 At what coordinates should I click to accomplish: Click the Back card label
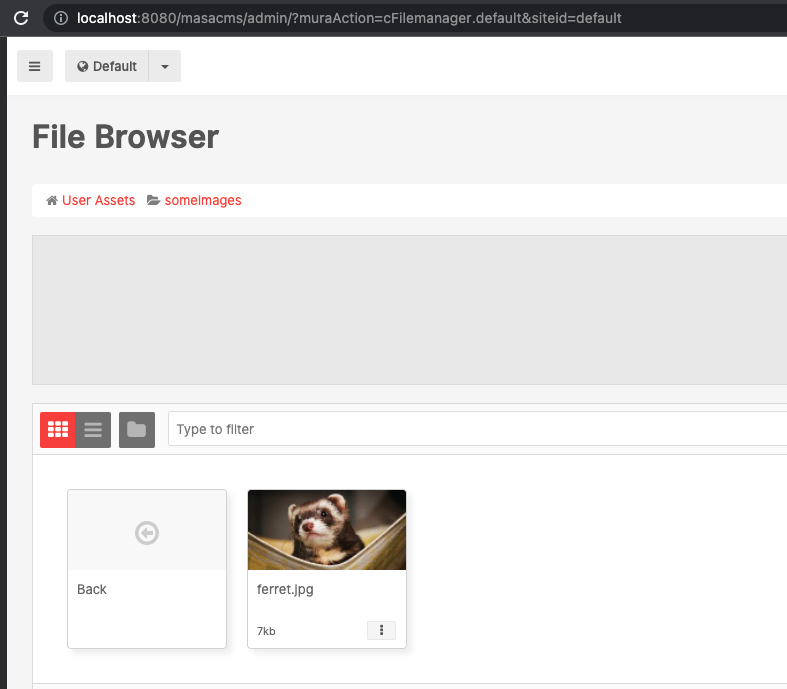click(91, 589)
